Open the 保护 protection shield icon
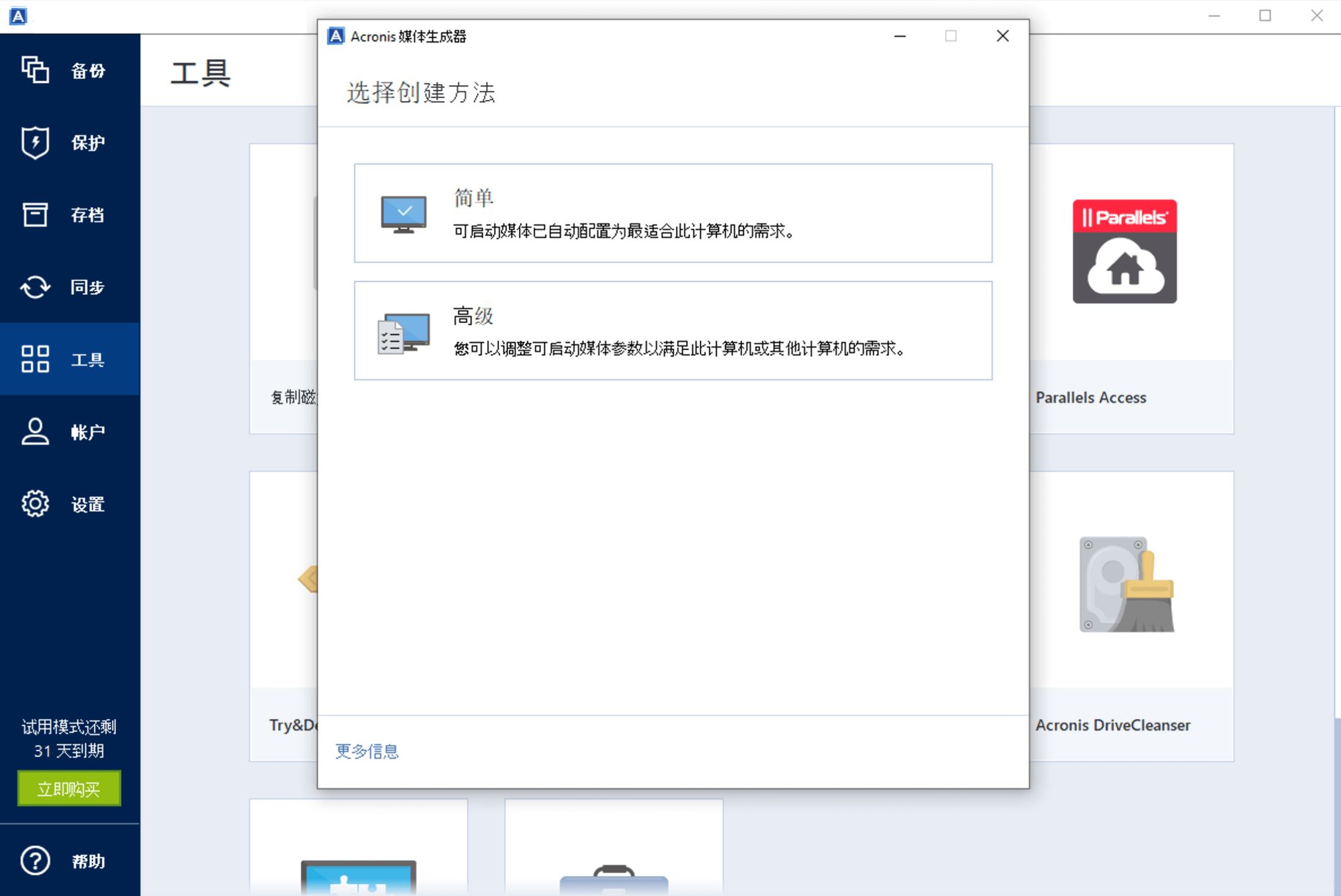Viewport: 1341px width, 896px height. pyautogui.click(x=35, y=142)
